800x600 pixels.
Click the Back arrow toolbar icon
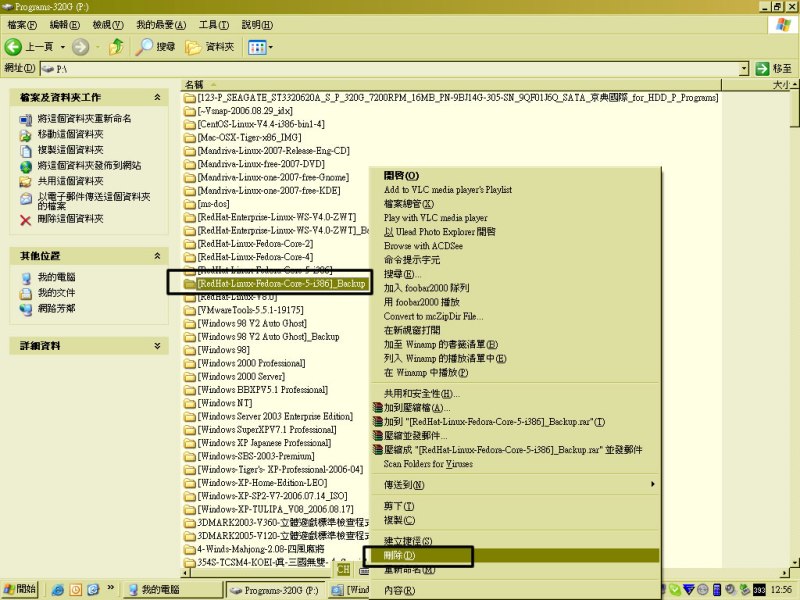pos(13,47)
